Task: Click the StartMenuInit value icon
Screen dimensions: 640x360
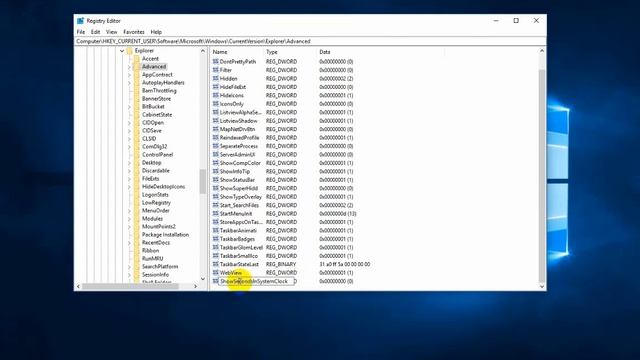Action: pyautogui.click(x=216, y=213)
